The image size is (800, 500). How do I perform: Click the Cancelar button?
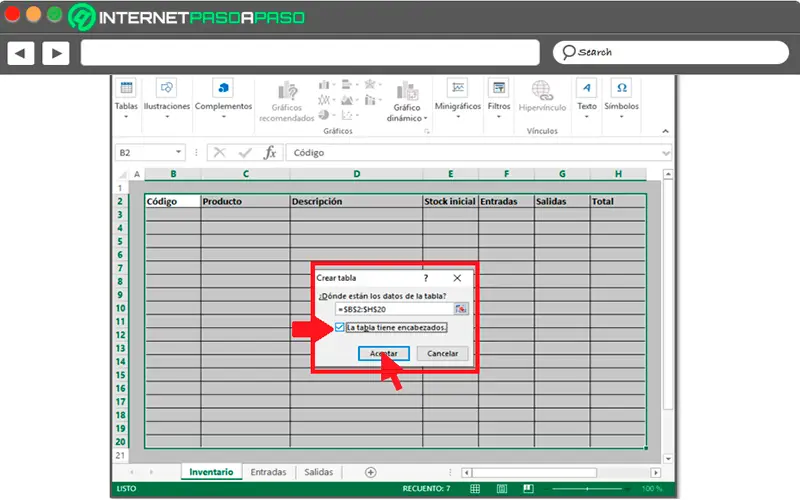tap(442, 354)
